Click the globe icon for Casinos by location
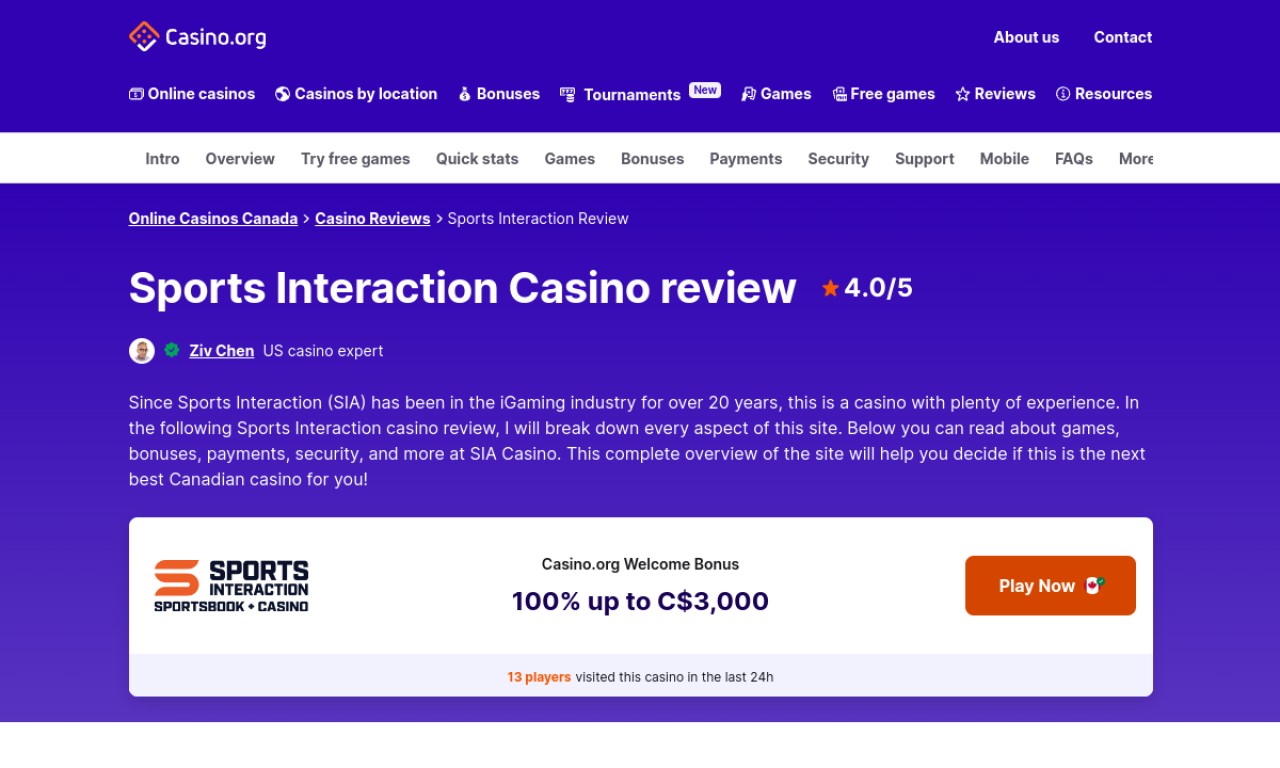The height and width of the screenshot is (768, 1280). coord(283,94)
